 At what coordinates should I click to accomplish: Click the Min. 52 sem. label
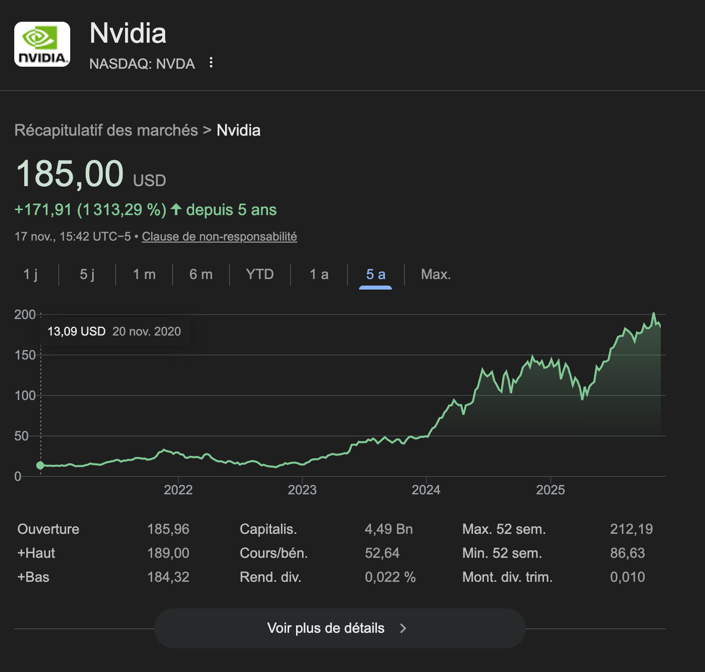coord(502,553)
